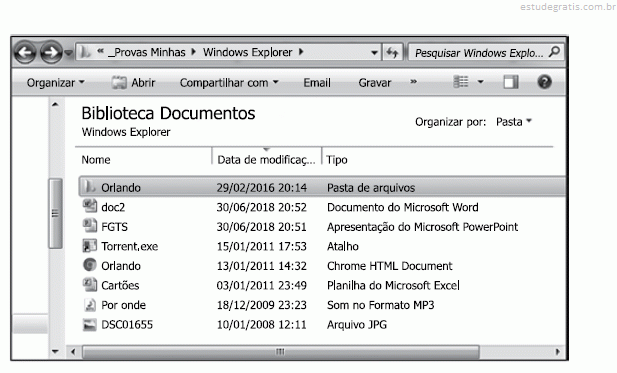Image resolution: width=617 pixels, height=373 pixels.
Task: Select the FGTS PowerPoint file icon
Action: tap(90, 225)
